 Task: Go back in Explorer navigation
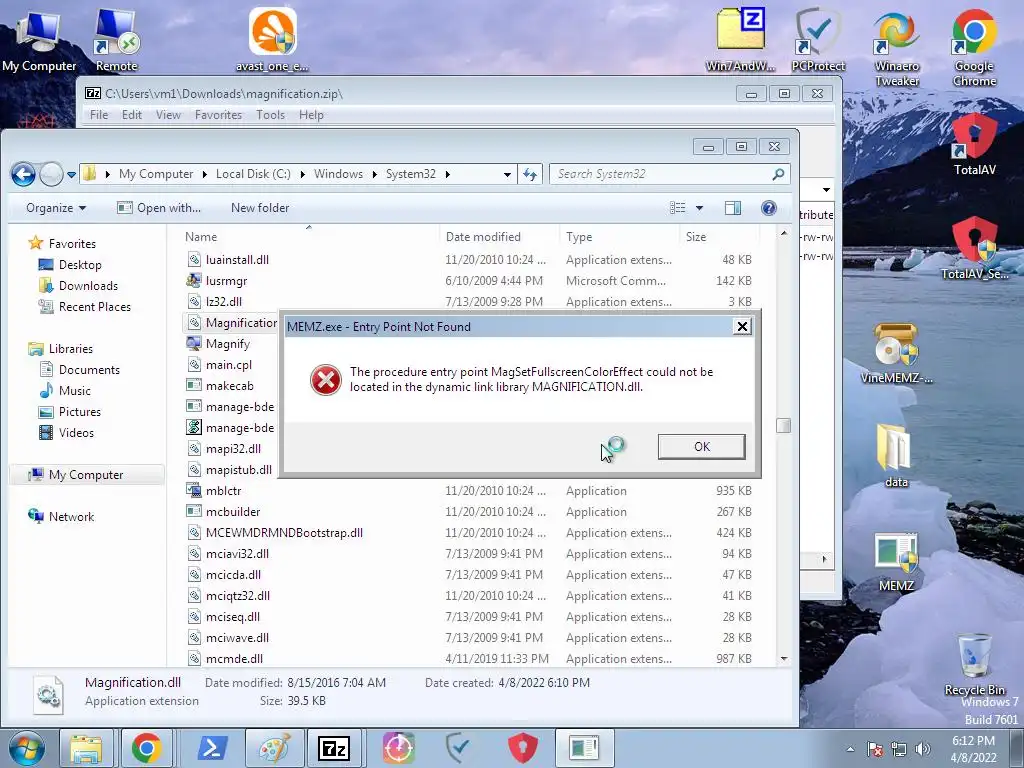[x=23, y=174]
